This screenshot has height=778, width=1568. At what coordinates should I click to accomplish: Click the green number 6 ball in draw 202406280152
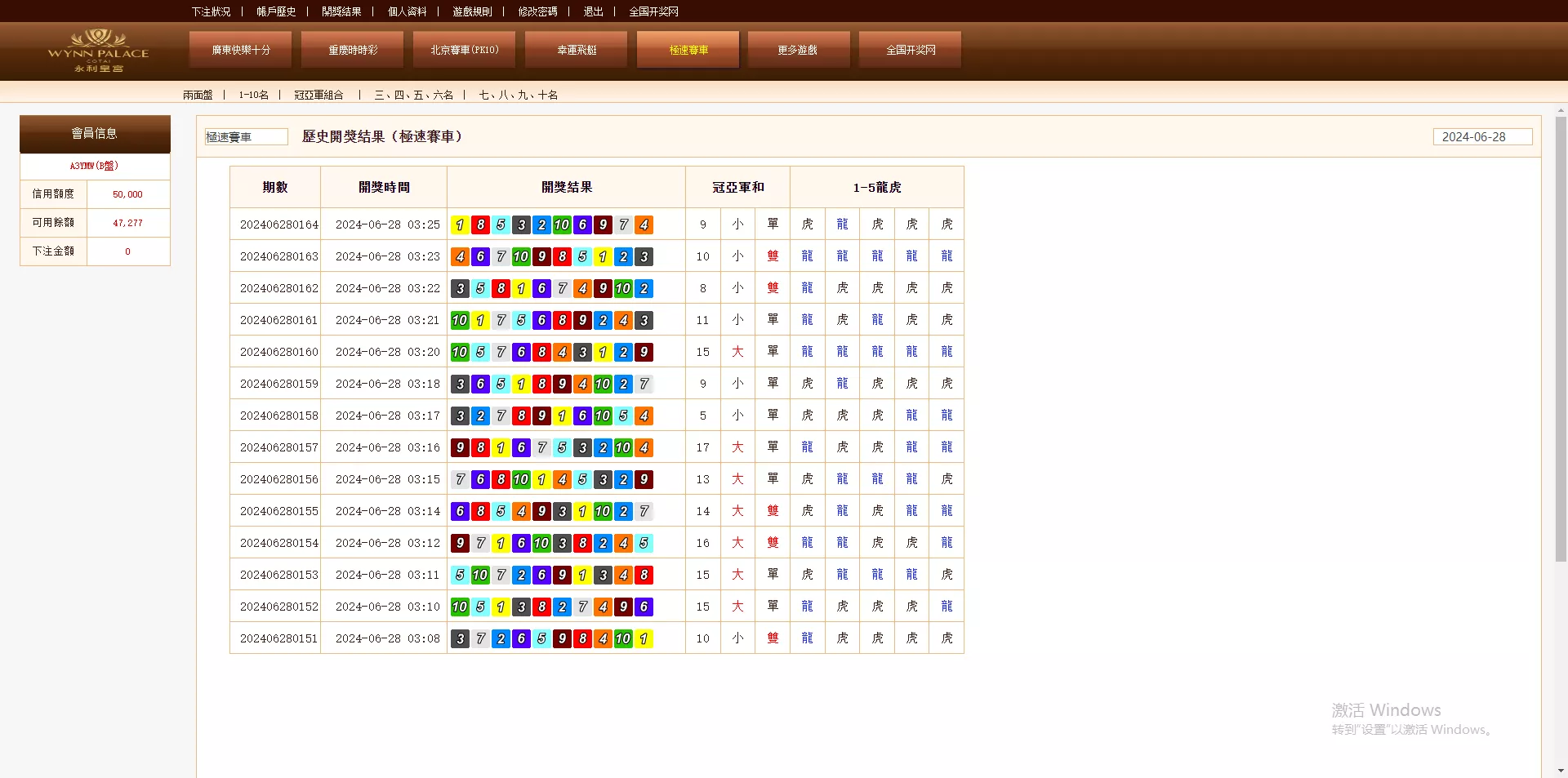645,607
